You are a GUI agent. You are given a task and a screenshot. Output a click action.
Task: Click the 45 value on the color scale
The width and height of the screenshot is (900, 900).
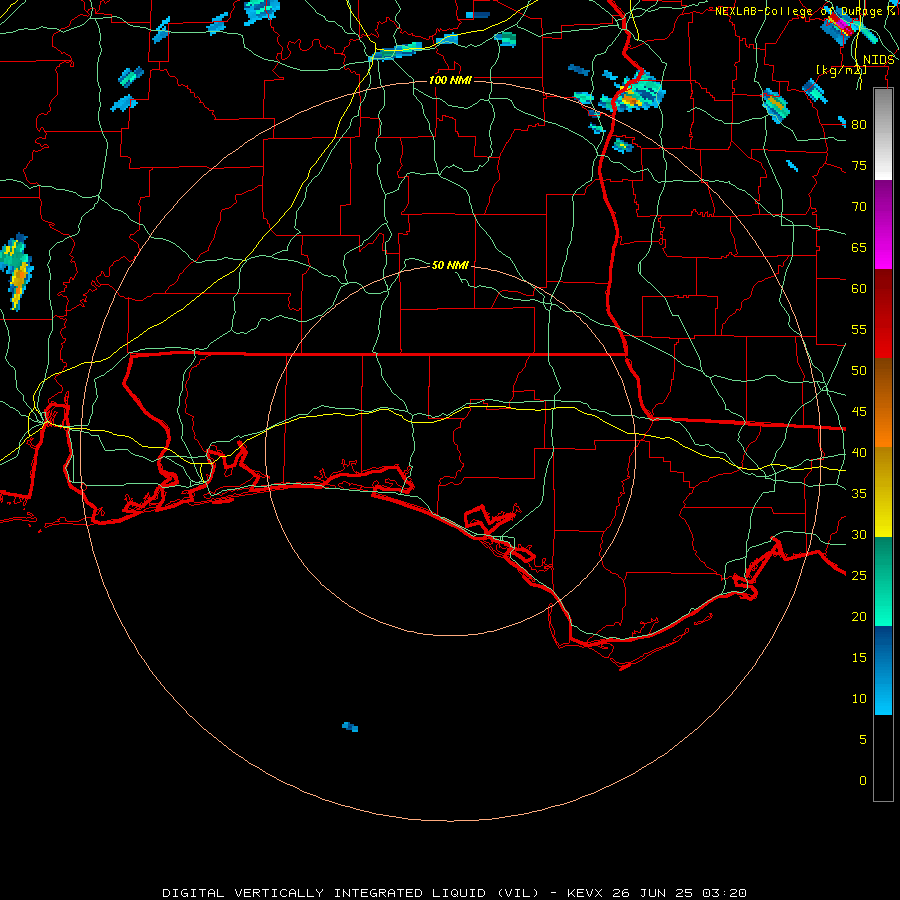(859, 412)
